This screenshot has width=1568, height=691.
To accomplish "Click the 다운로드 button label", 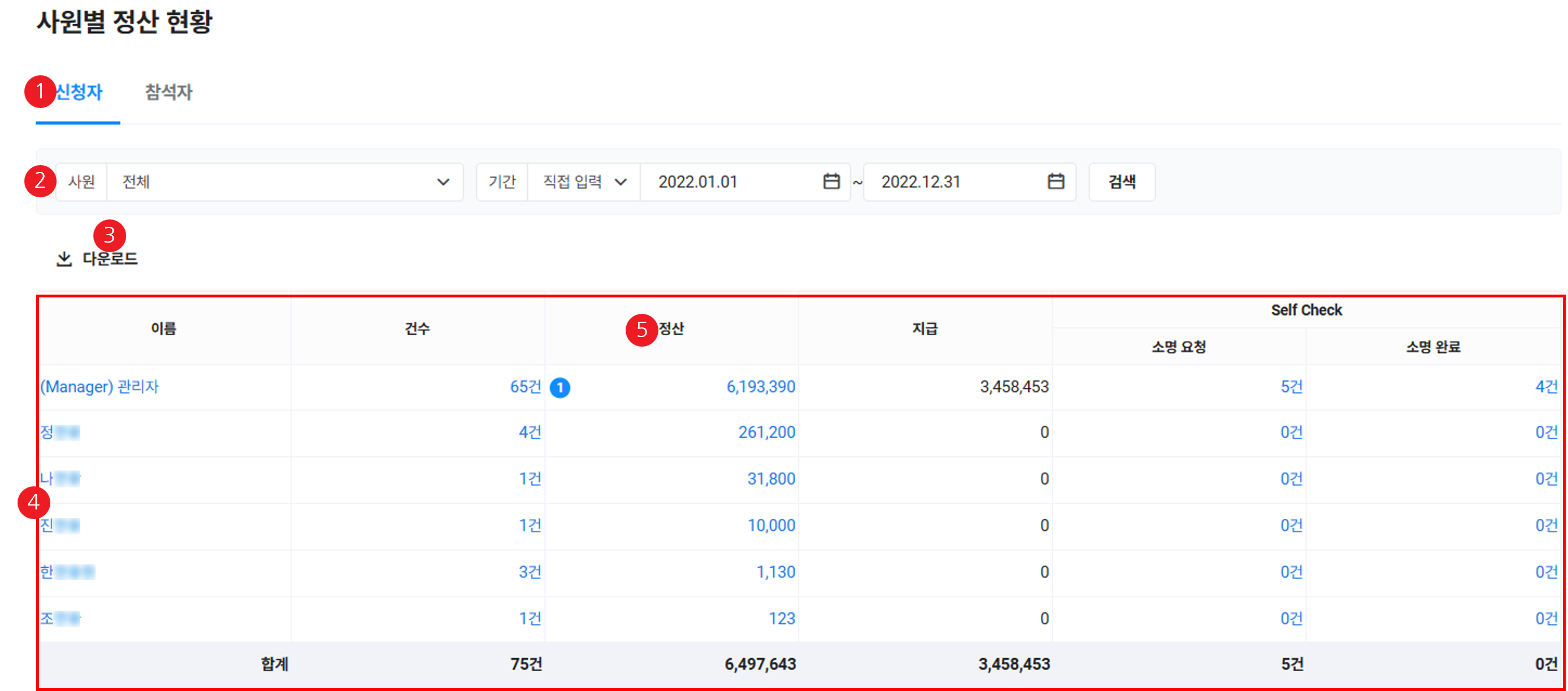I will (110, 258).
